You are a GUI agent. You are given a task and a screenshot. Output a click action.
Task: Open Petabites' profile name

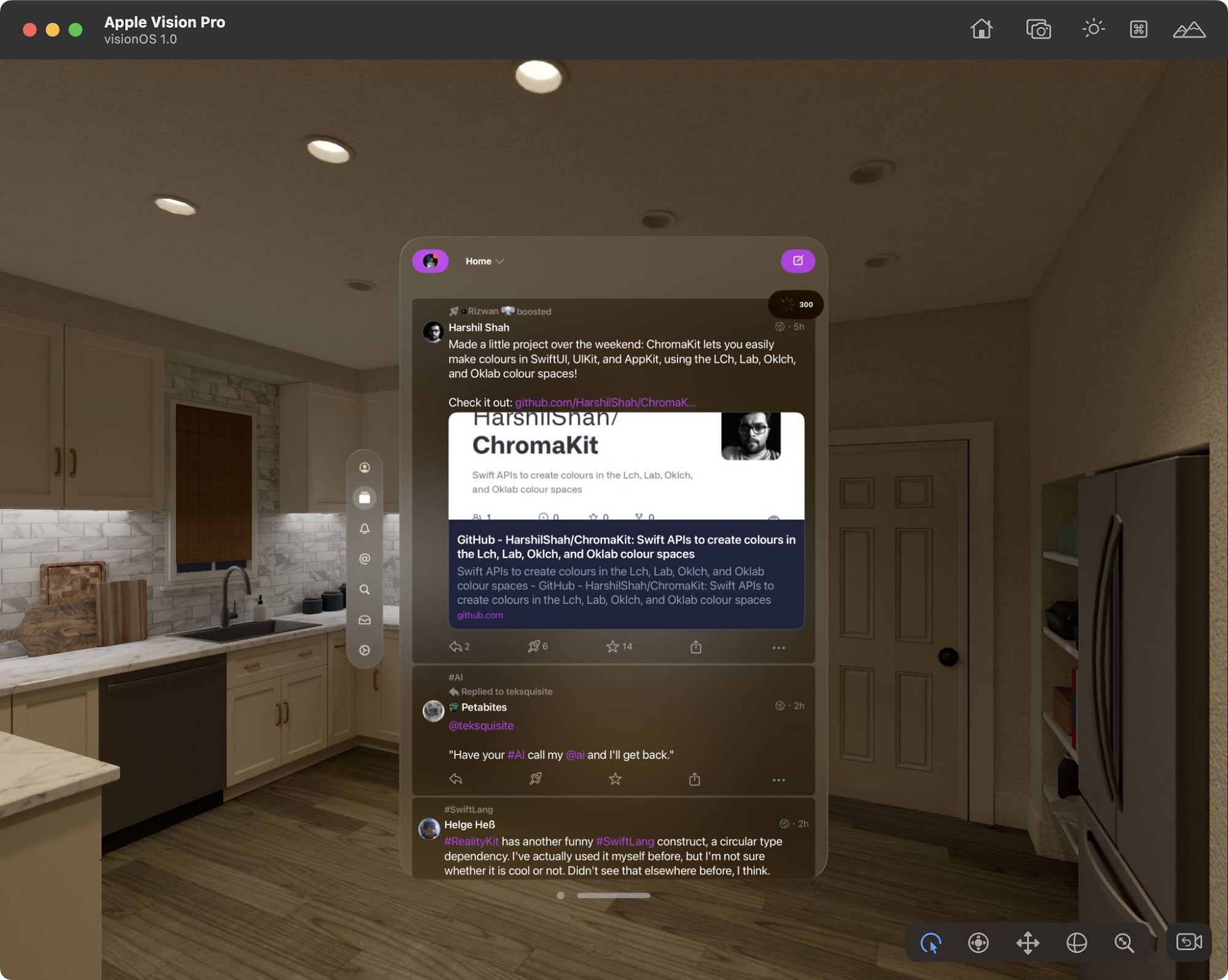(x=483, y=707)
